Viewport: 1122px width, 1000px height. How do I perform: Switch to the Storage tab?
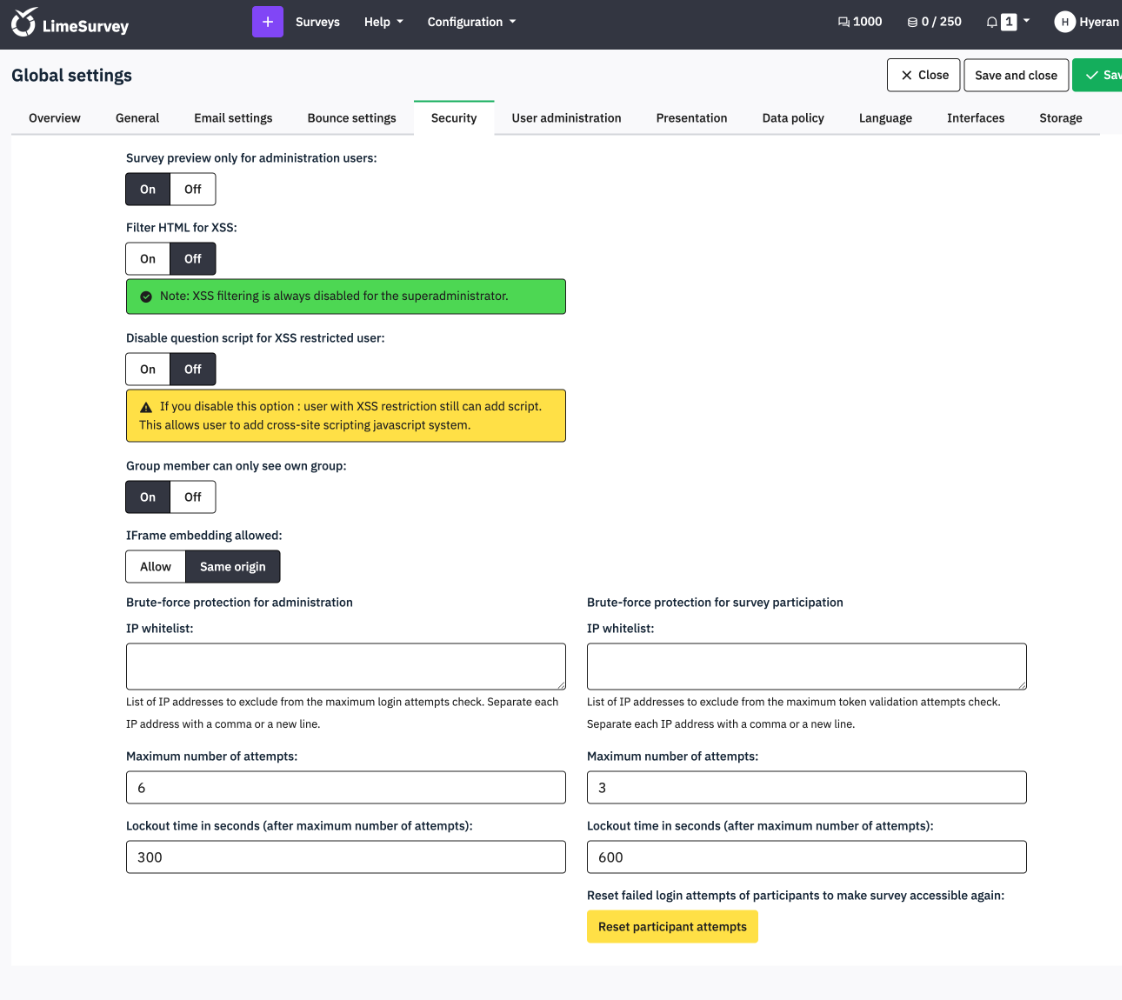point(1060,118)
